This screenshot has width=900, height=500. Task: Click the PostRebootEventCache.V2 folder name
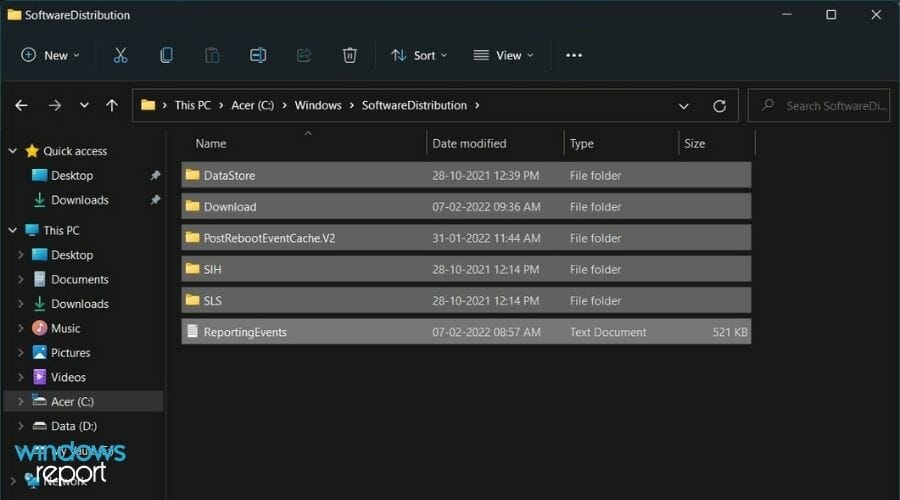269,238
